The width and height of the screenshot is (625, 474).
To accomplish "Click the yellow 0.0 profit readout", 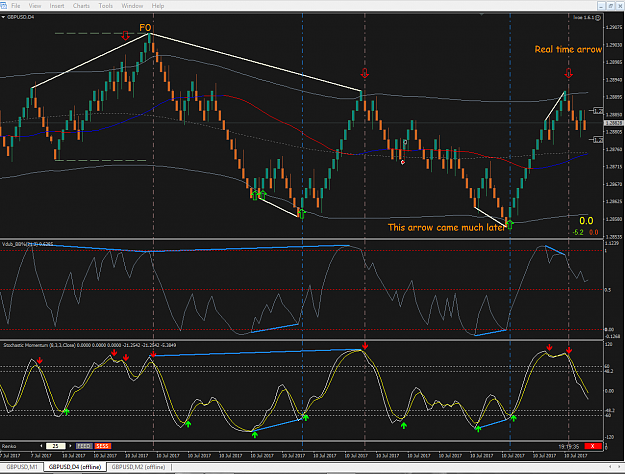I will [x=586, y=221].
